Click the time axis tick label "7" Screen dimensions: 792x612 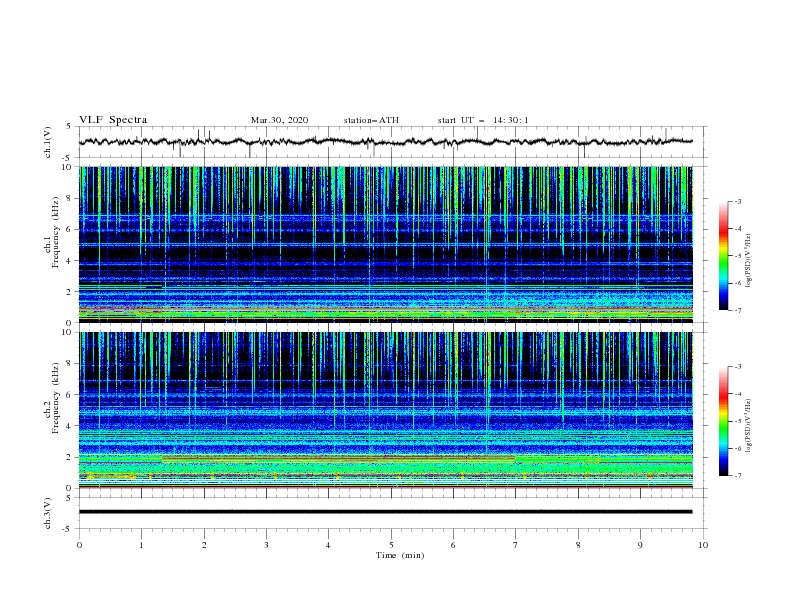[x=516, y=545]
